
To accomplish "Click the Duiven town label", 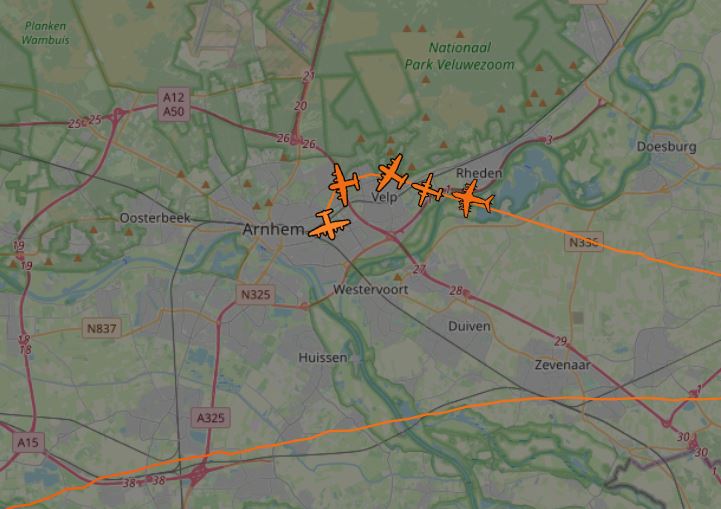I will [469, 326].
